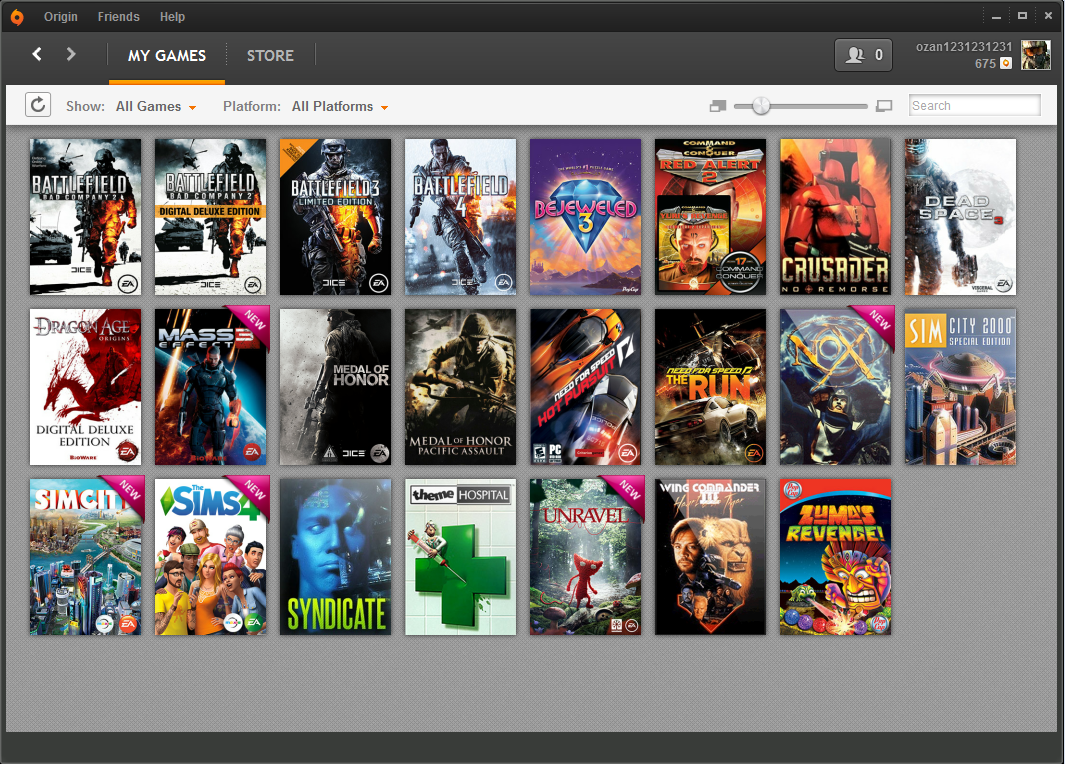Select the Mass Effect 3 tile
This screenshot has width=1065, height=764.
211,386
